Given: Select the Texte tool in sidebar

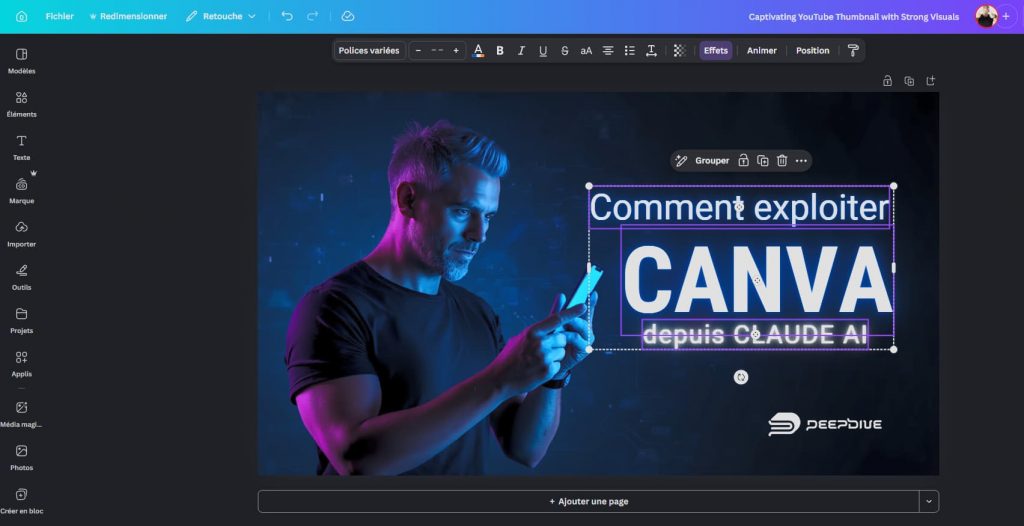Looking at the screenshot, I should pos(21,145).
